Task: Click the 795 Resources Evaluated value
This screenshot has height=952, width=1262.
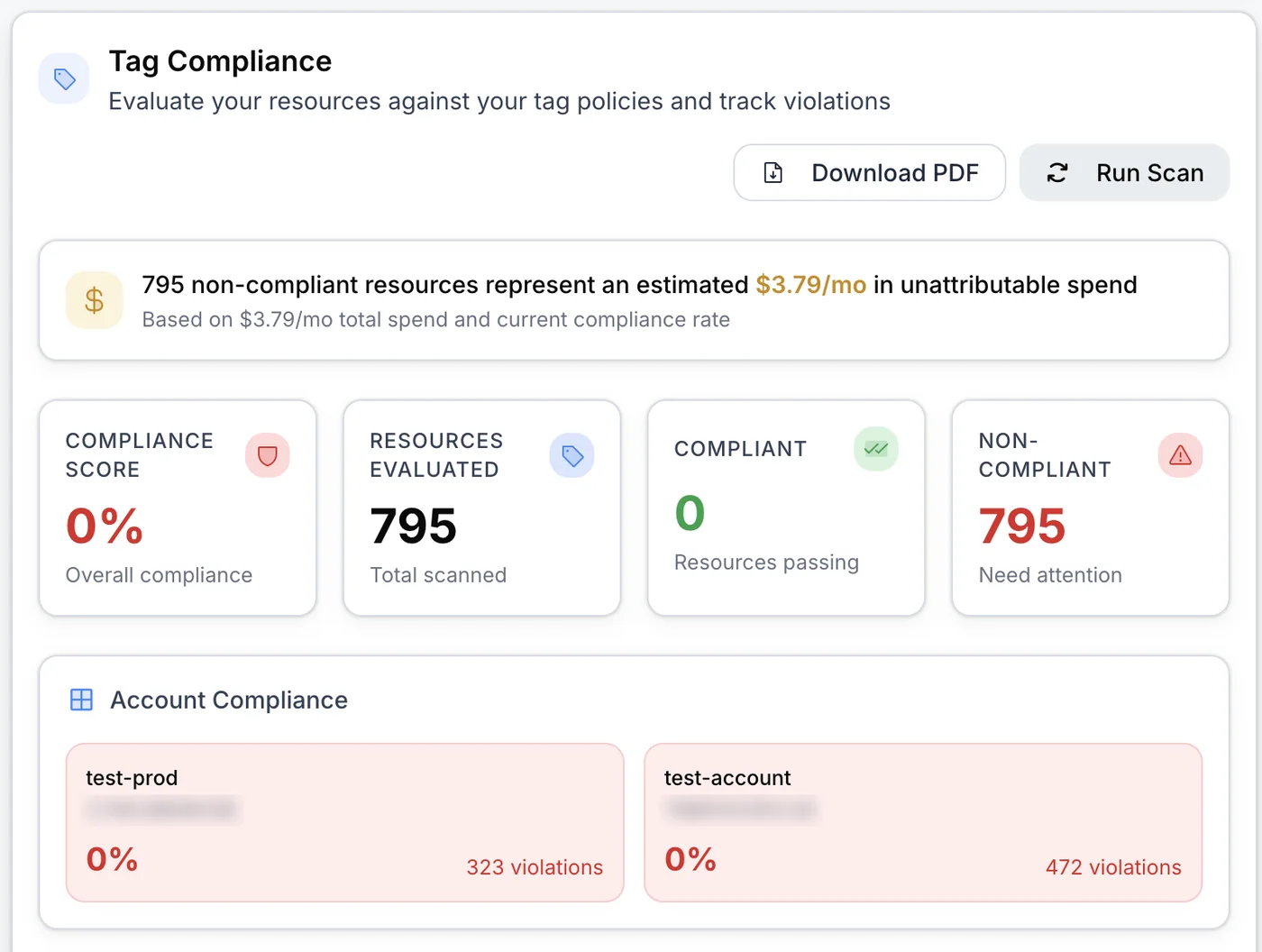Action: pos(414,526)
